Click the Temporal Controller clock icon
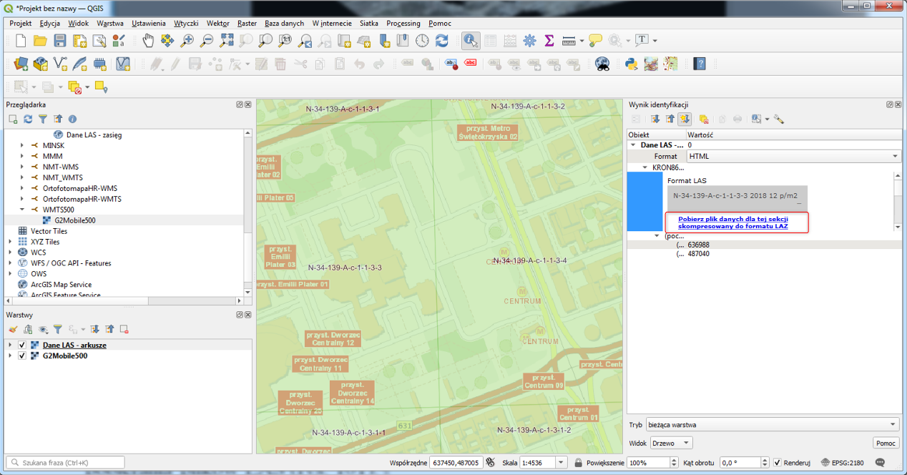Image resolution: width=907 pixels, height=475 pixels. (x=422, y=40)
